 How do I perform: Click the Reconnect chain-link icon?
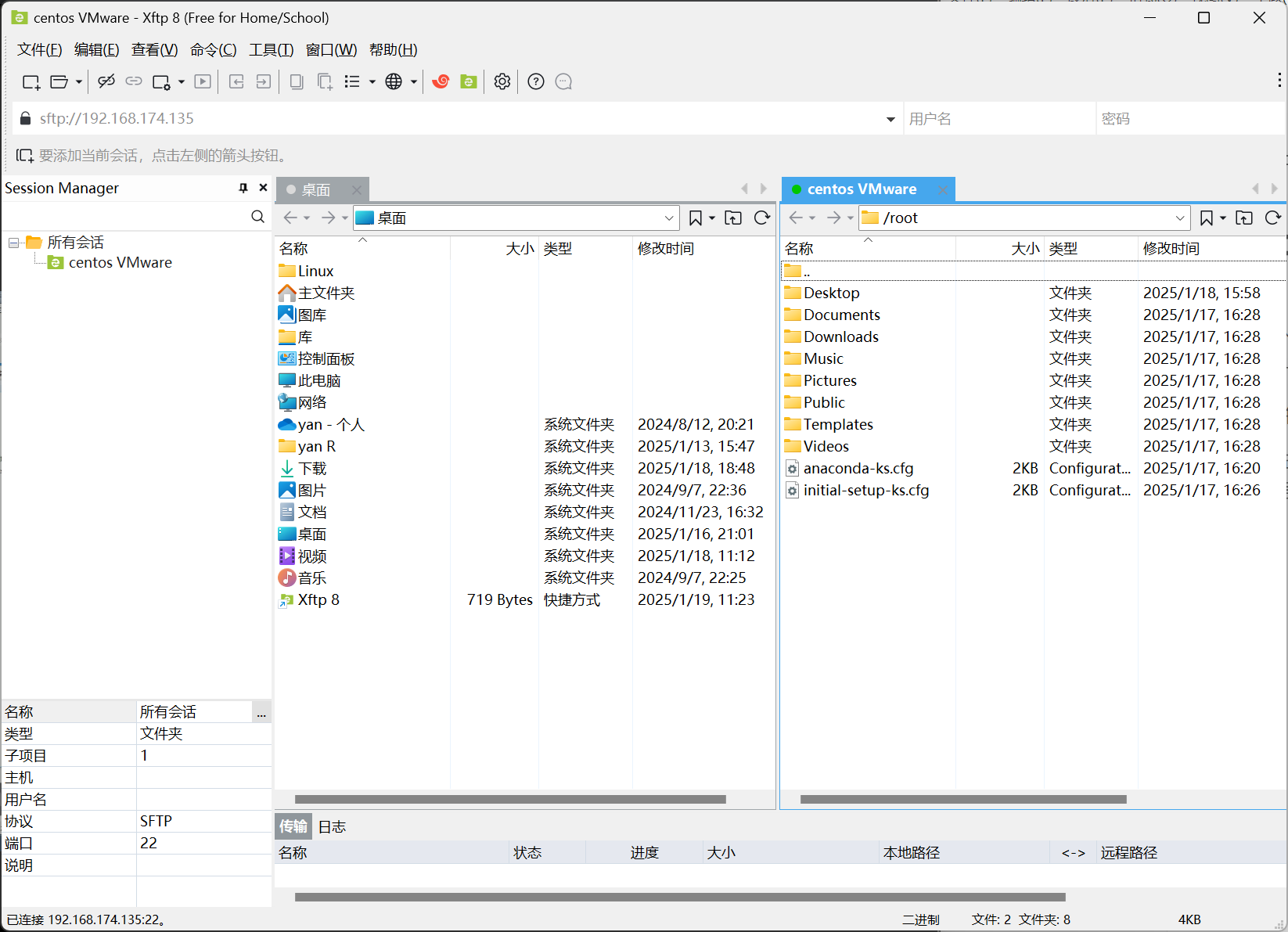134,81
